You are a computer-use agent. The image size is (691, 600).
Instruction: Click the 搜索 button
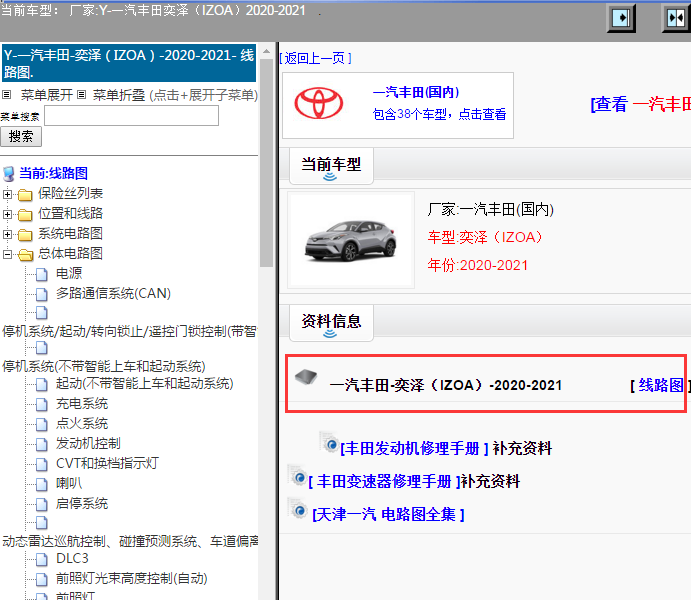tap(21, 137)
